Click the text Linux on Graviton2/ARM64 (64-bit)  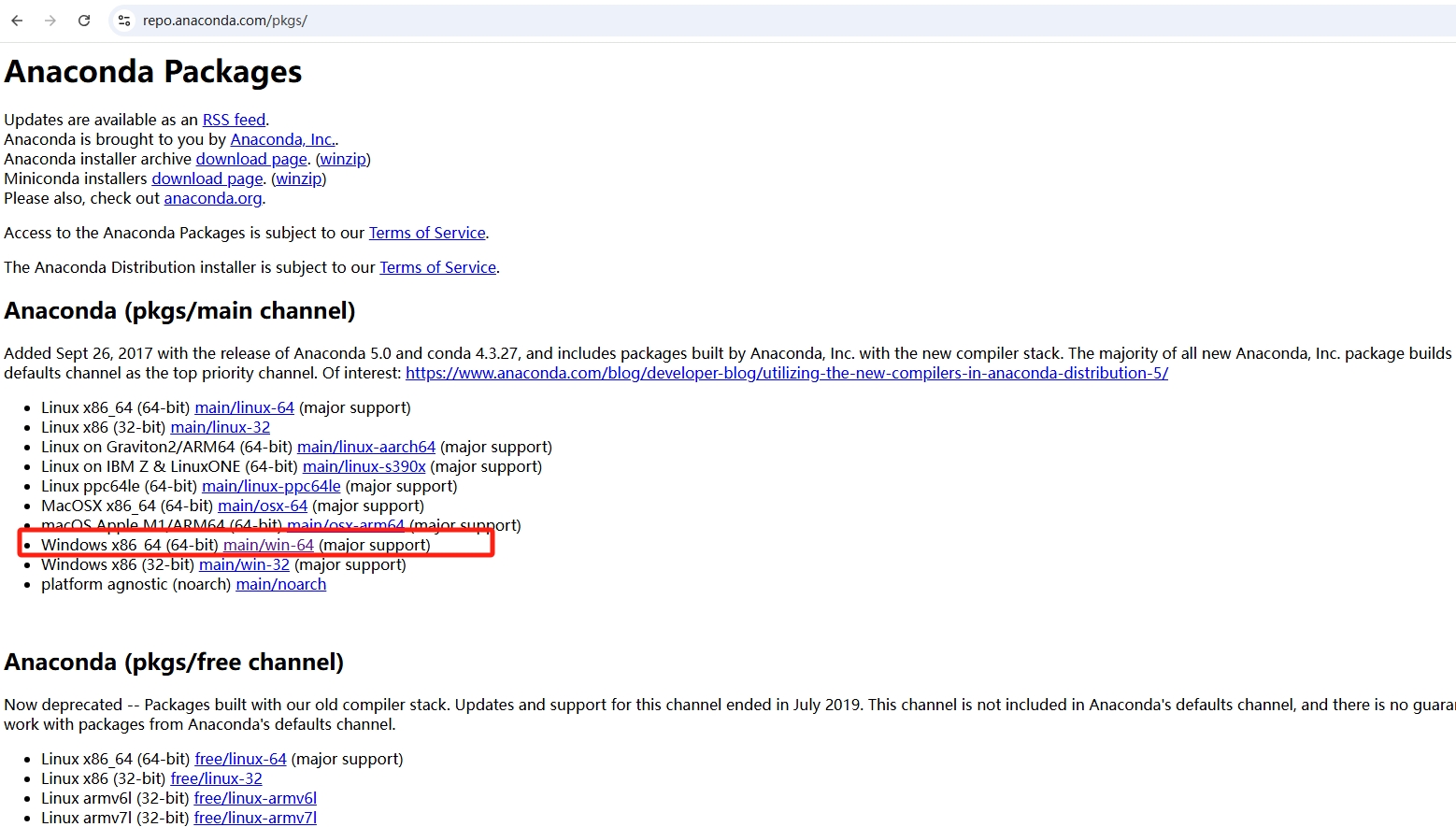(x=167, y=447)
